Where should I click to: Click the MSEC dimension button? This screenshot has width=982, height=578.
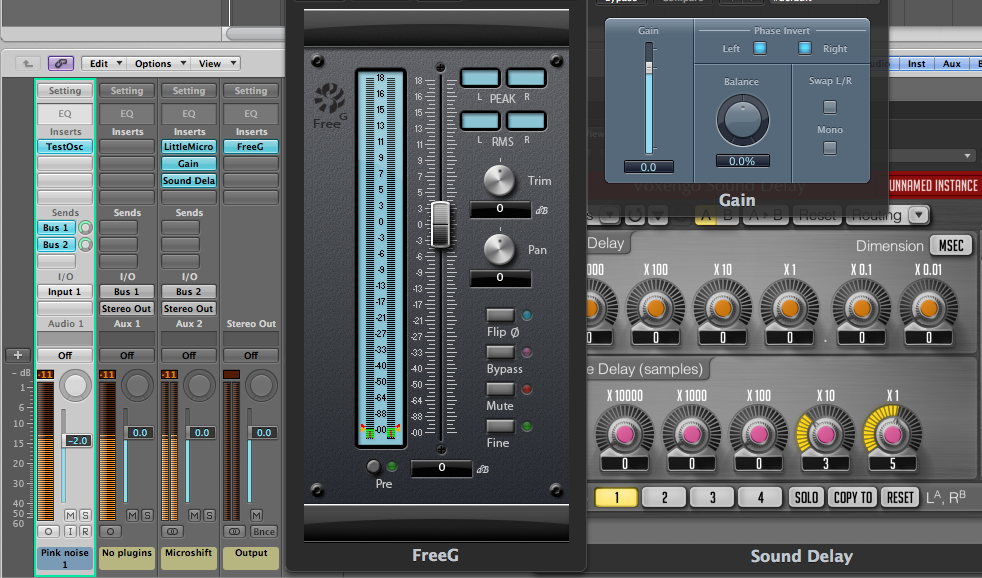pyautogui.click(x=951, y=245)
